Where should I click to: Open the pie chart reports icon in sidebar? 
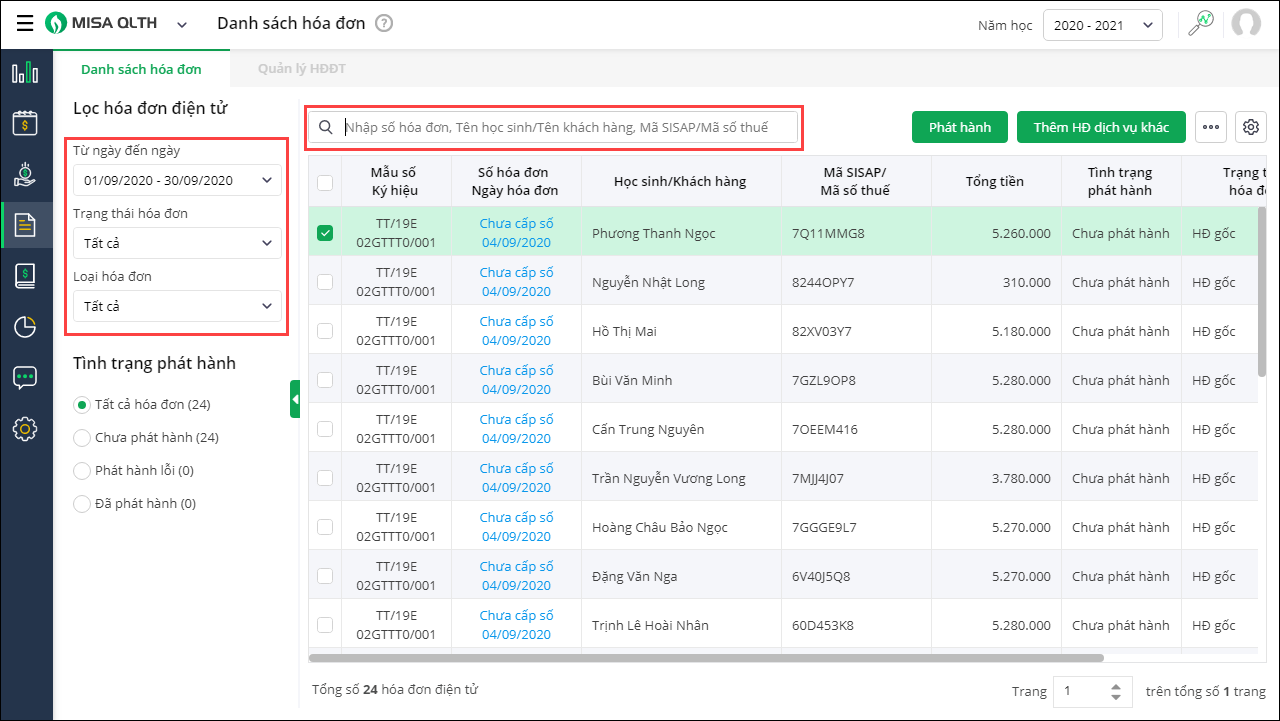point(25,327)
